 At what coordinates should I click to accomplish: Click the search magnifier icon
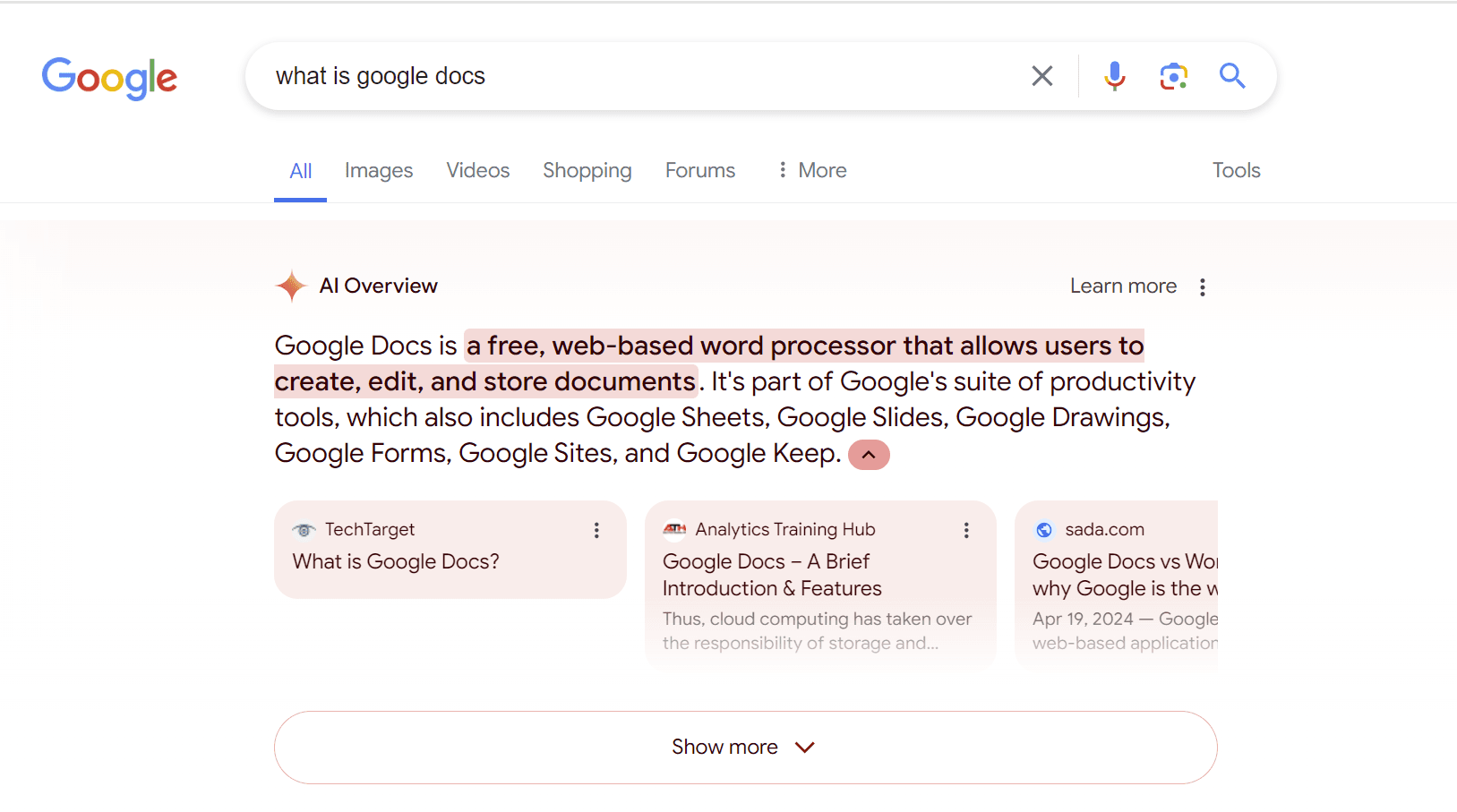1232,76
